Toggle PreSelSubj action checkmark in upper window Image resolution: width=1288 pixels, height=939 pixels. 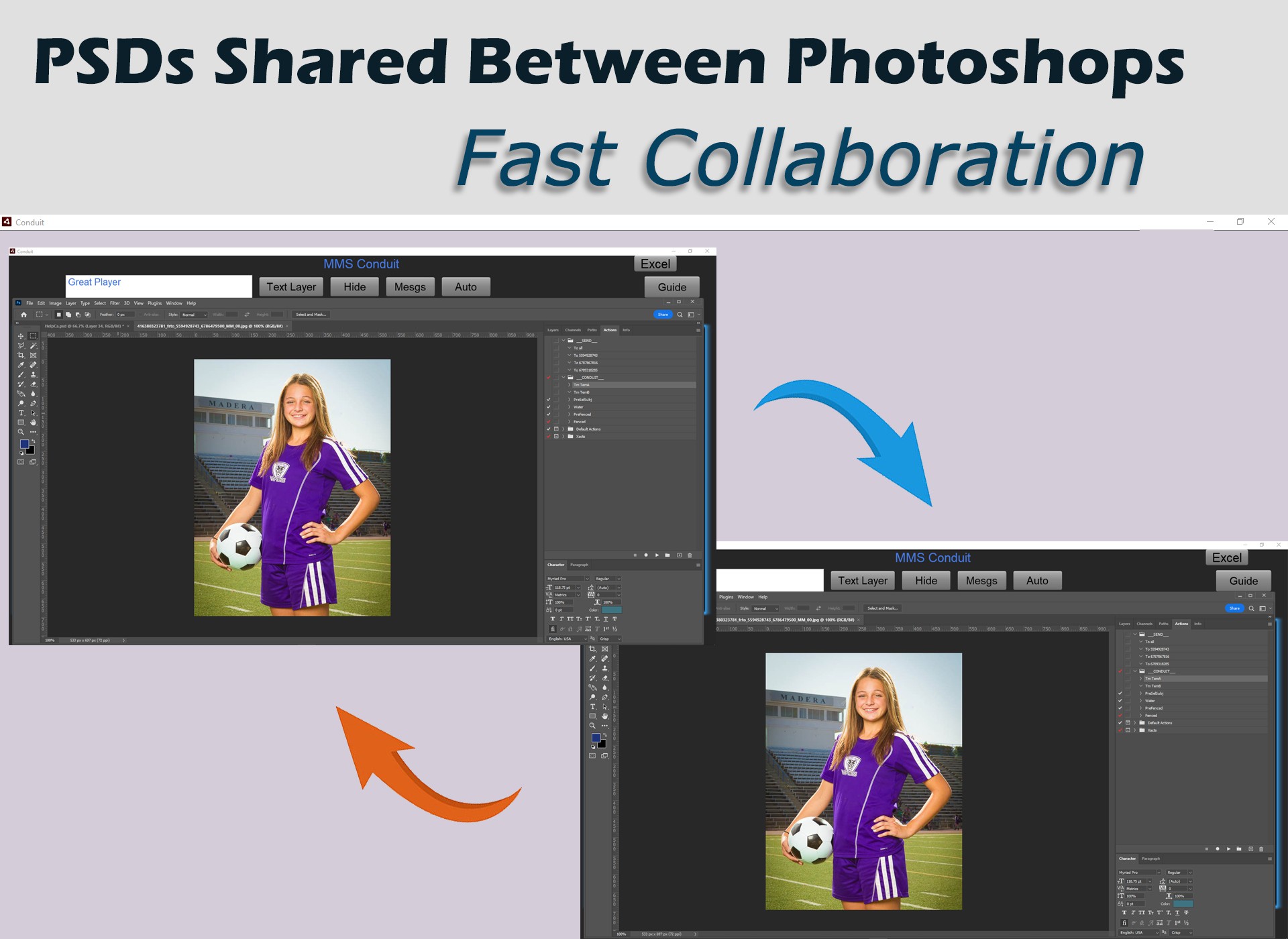[x=549, y=400]
